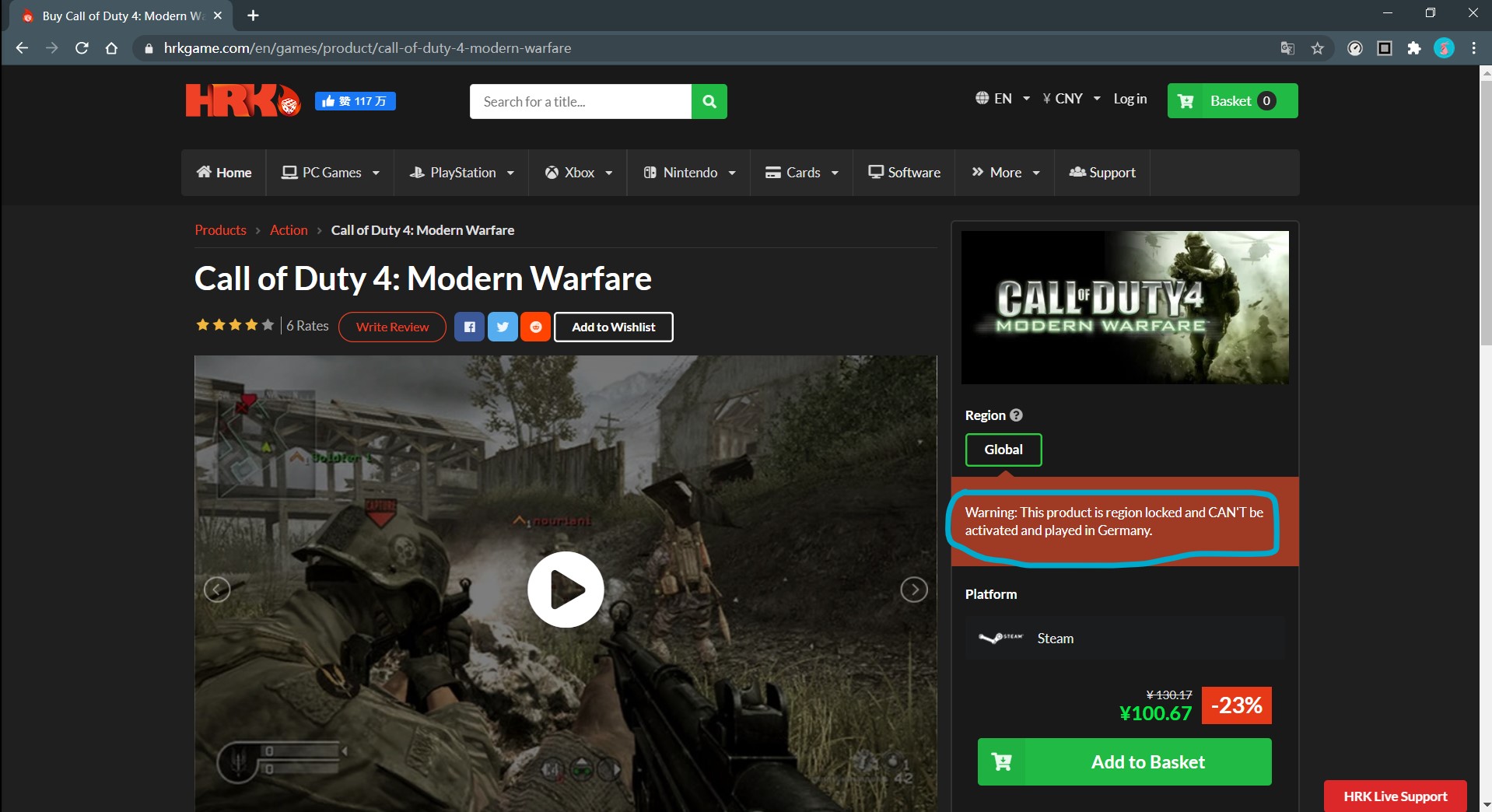Expand the PlayStation menu
The width and height of the screenshot is (1492, 812).
(461, 173)
